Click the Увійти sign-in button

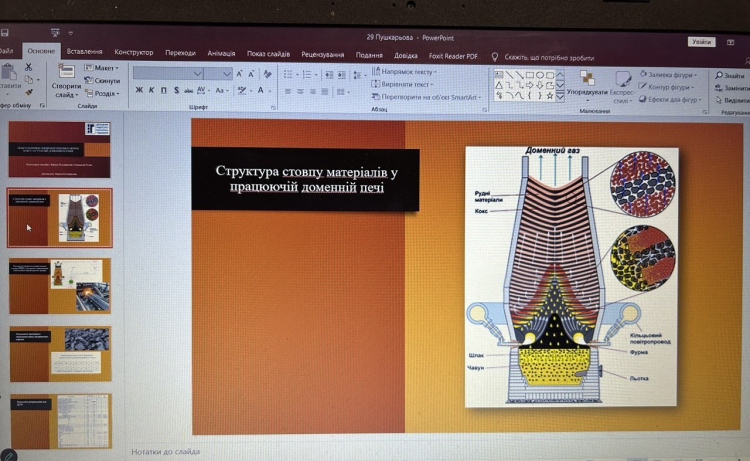click(702, 42)
